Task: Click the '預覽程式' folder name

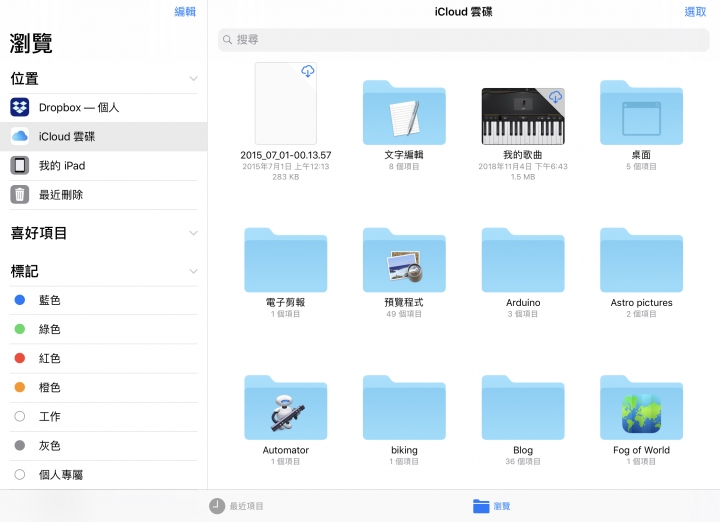Action: pyautogui.click(x=404, y=303)
